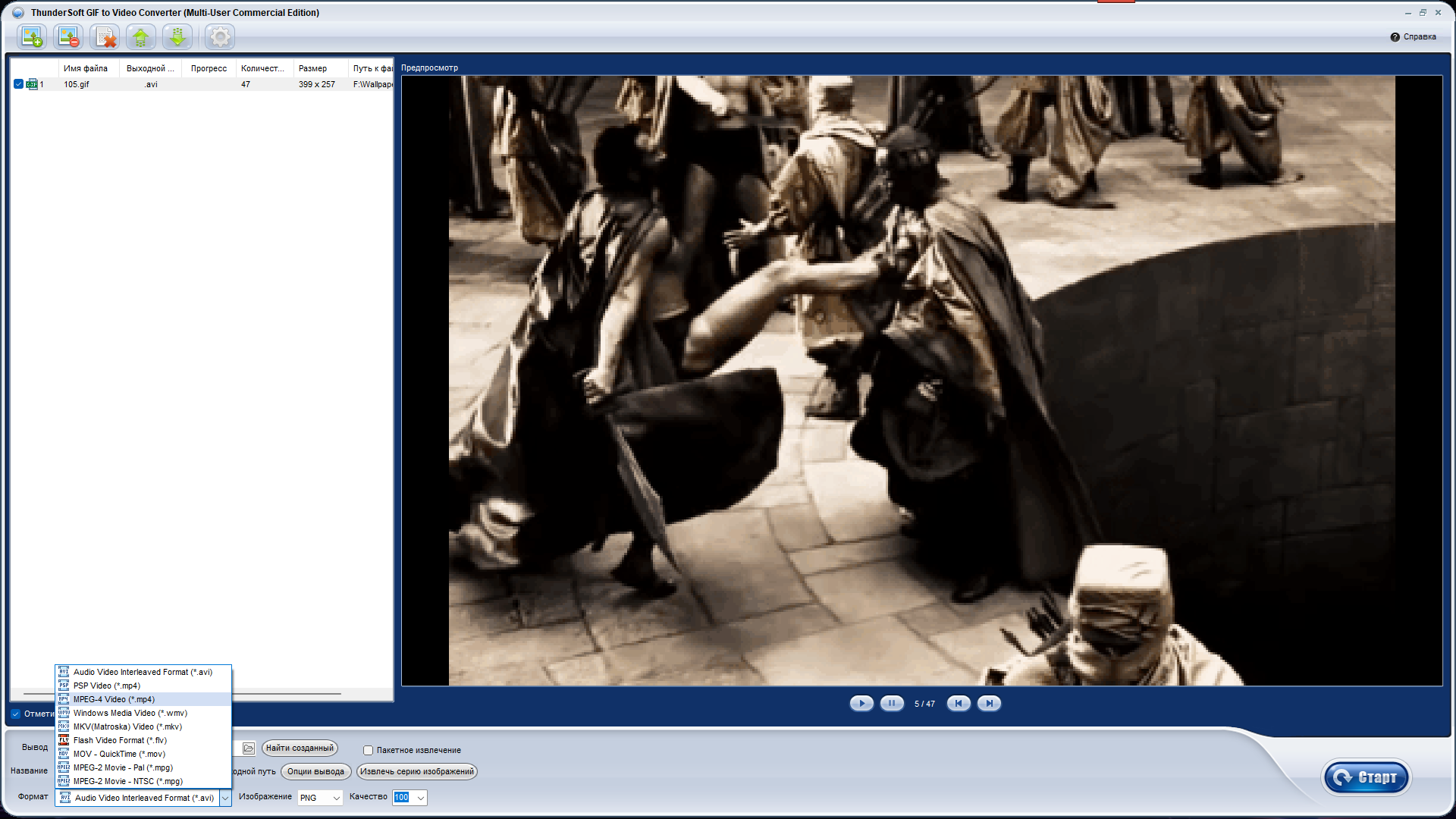This screenshot has width=1456, height=819.
Task: Click the add GIF file icon
Action: pyautogui.click(x=32, y=36)
